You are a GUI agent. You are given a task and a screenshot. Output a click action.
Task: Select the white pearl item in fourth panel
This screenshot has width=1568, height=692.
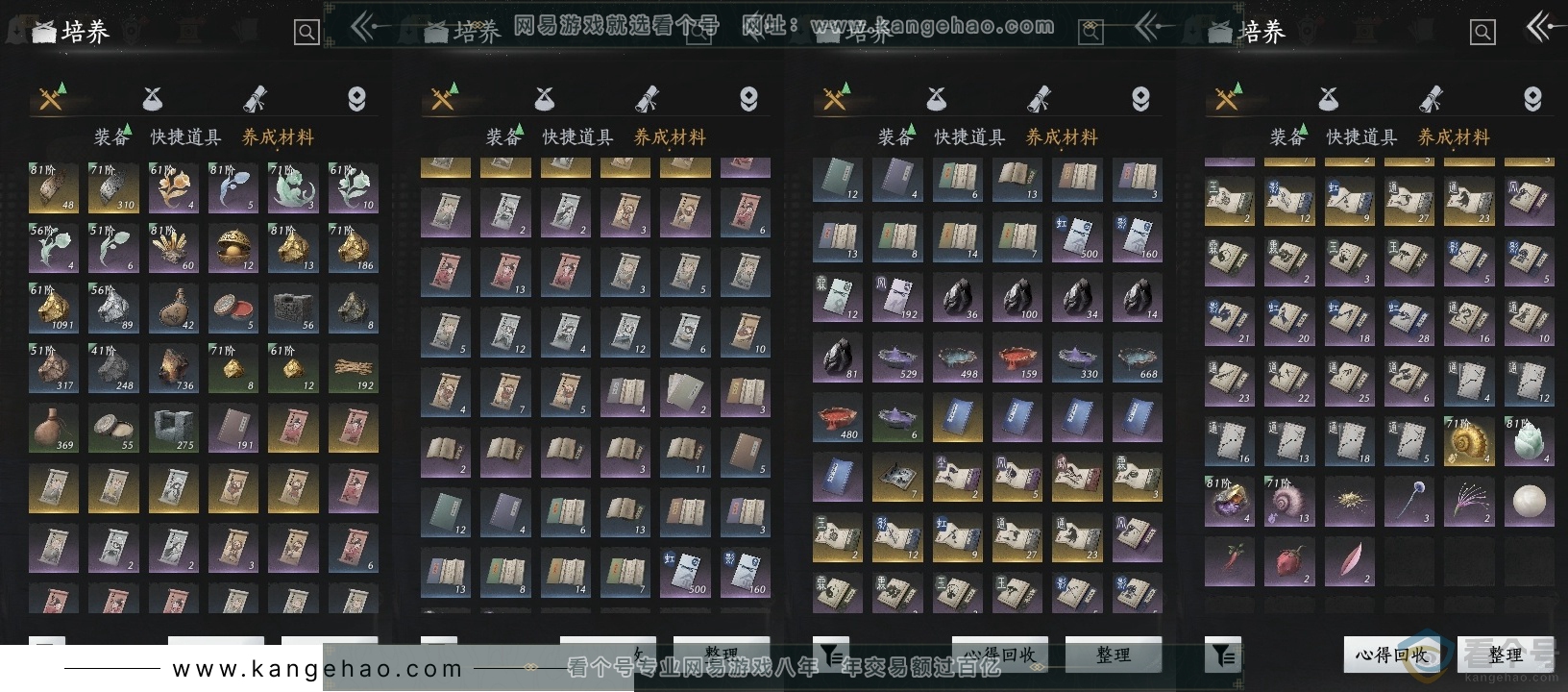coord(1529,502)
